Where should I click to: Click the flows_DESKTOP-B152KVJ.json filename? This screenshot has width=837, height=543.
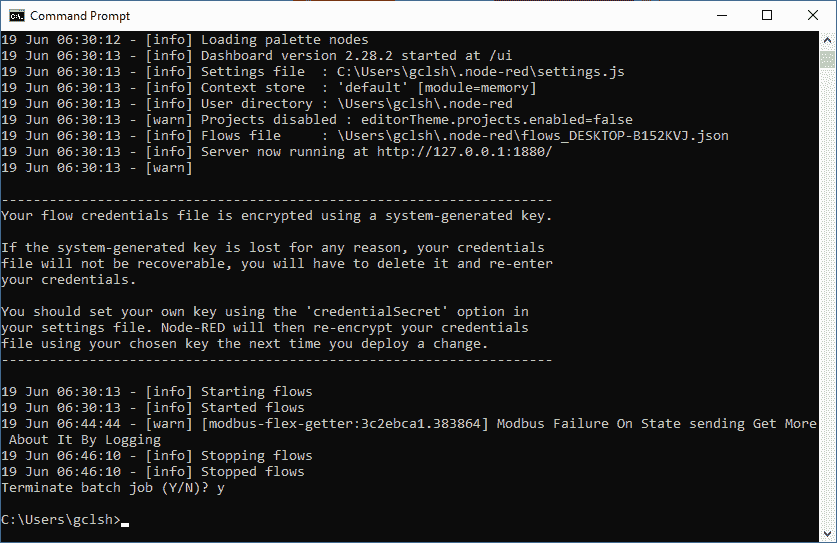[x=625, y=136]
